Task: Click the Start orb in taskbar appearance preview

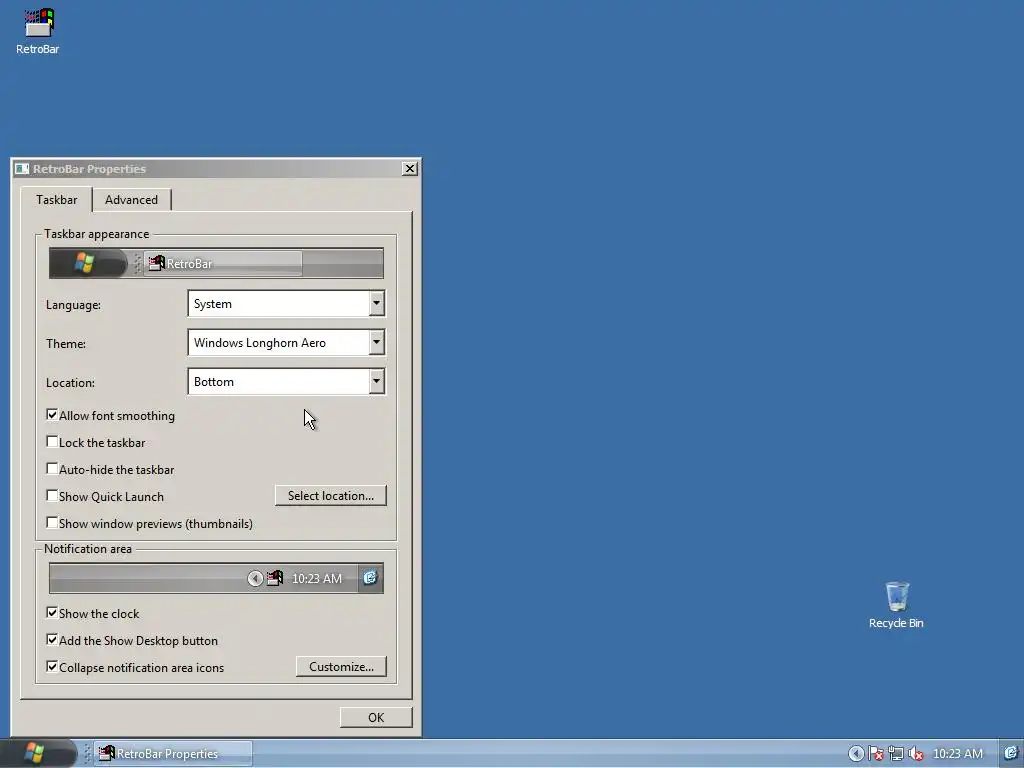Action: 88,263
